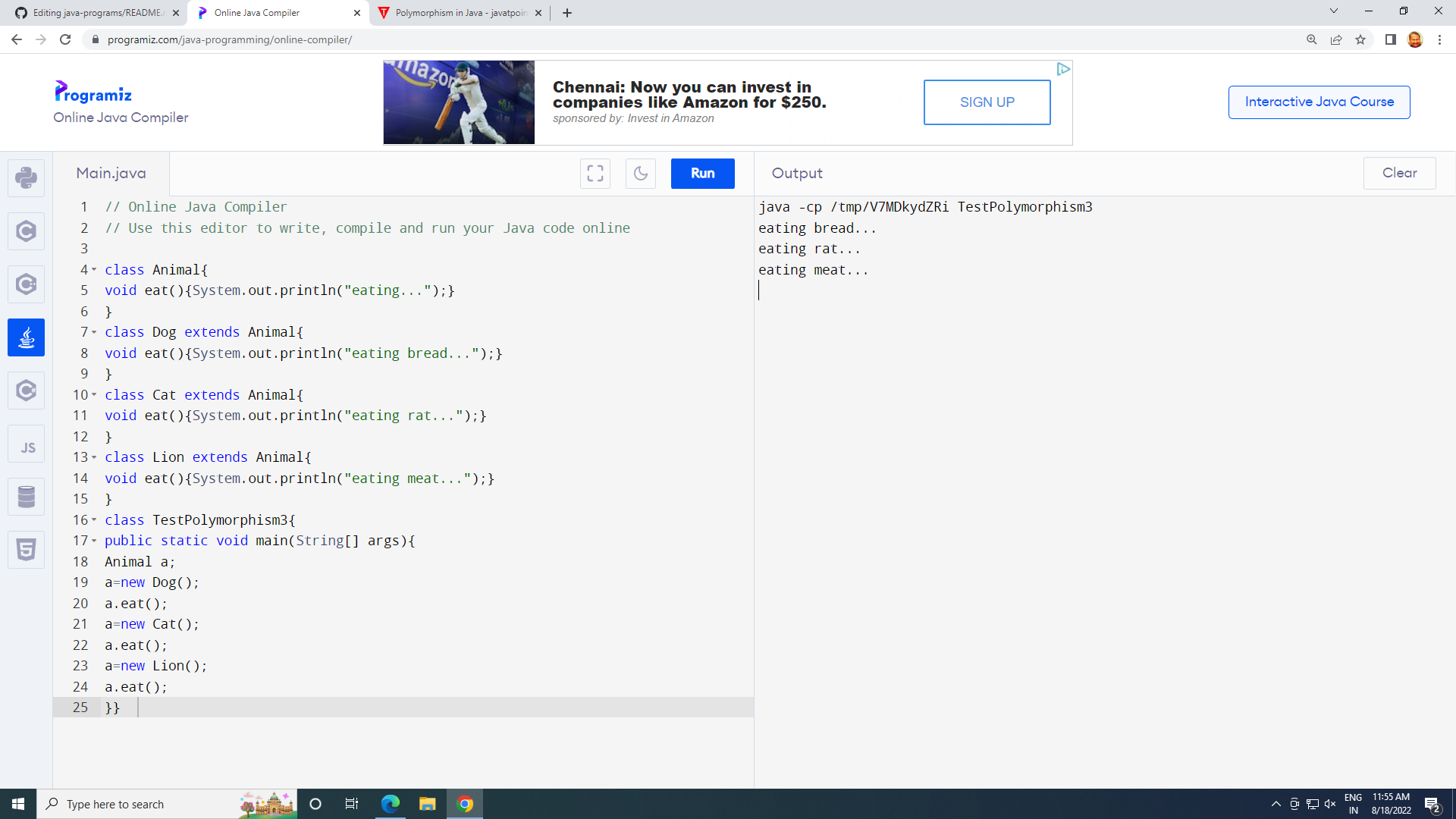The image size is (1456, 819).
Task: Clear the output panel
Action: (1399, 173)
